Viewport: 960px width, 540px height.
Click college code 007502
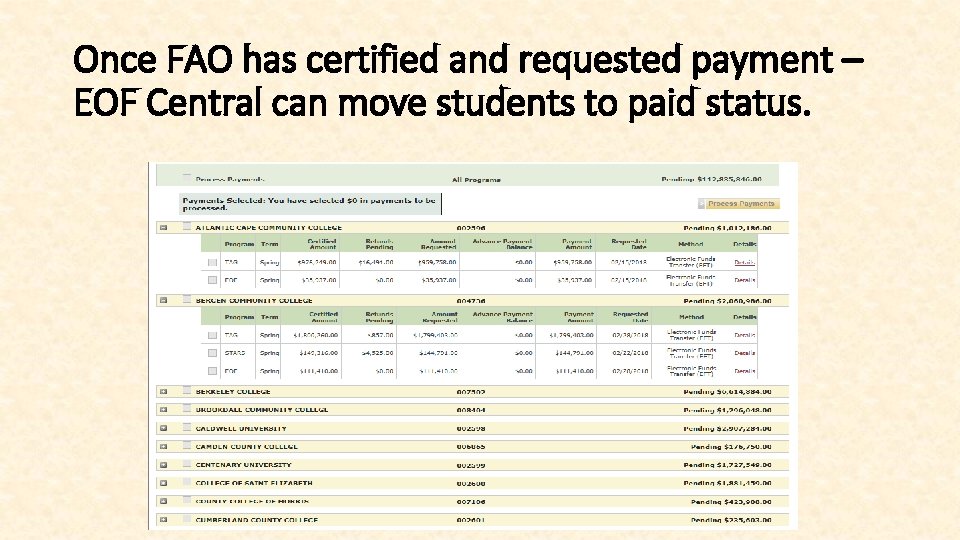pyautogui.click(x=471, y=392)
